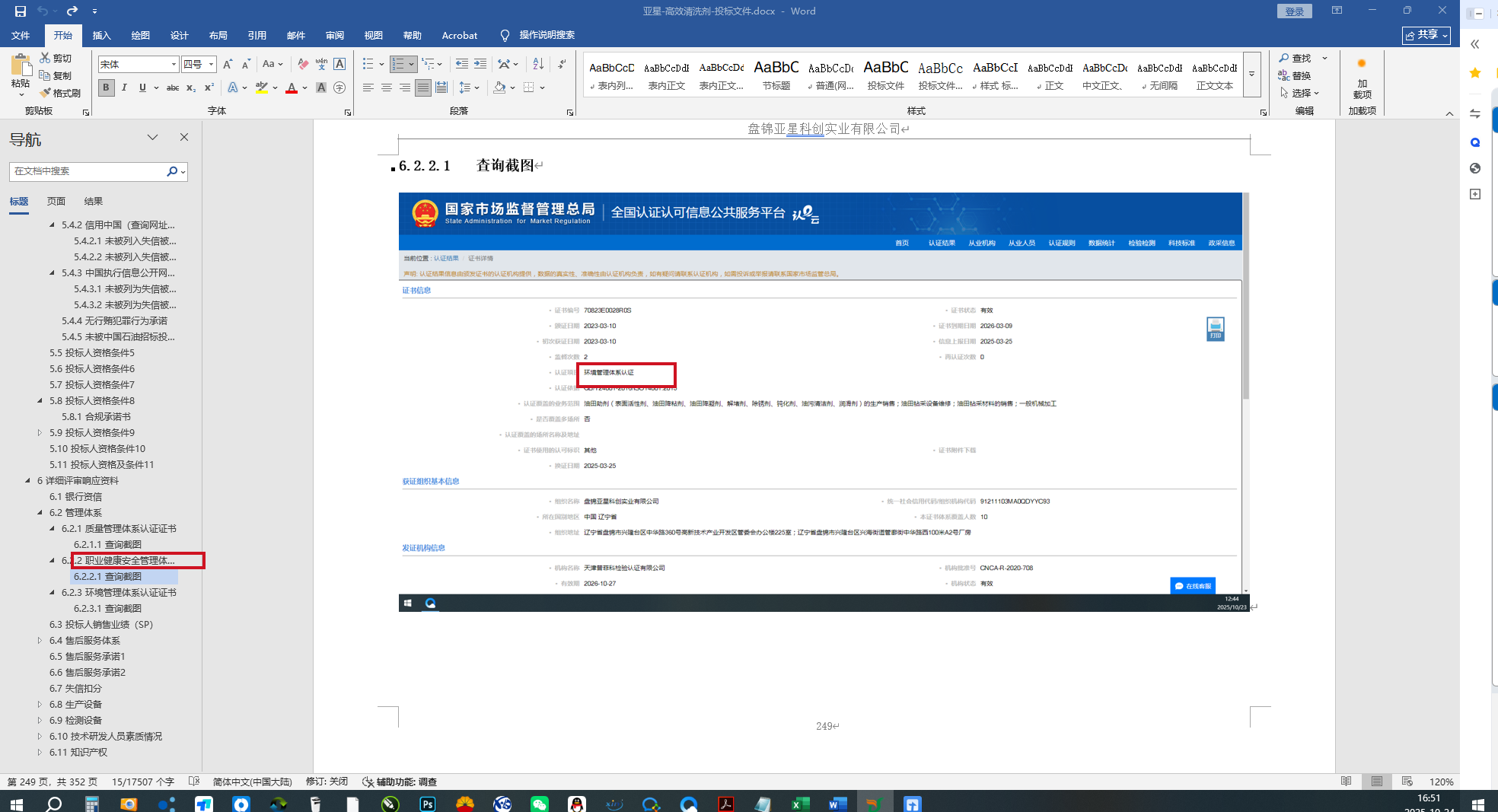Click the Format Painter (格式刷) brush
The image size is (1498, 812).
(46, 93)
